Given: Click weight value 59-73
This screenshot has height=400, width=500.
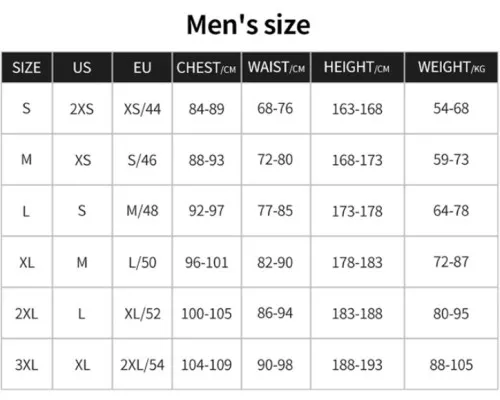Looking at the screenshot, I should tap(451, 160).
